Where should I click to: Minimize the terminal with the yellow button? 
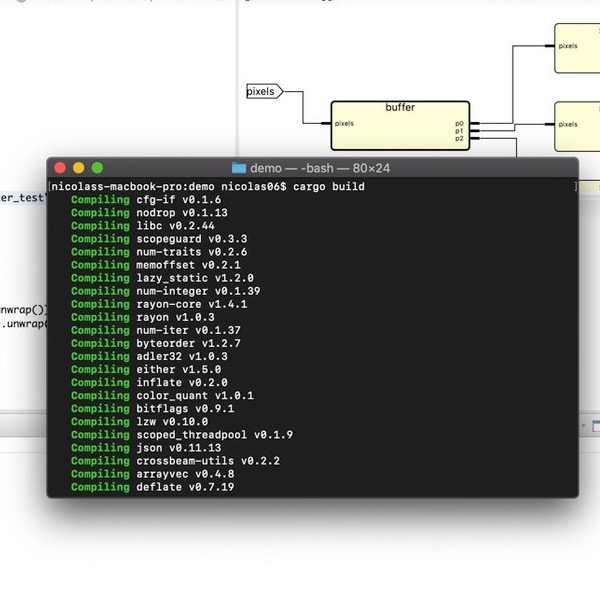(x=79, y=168)
